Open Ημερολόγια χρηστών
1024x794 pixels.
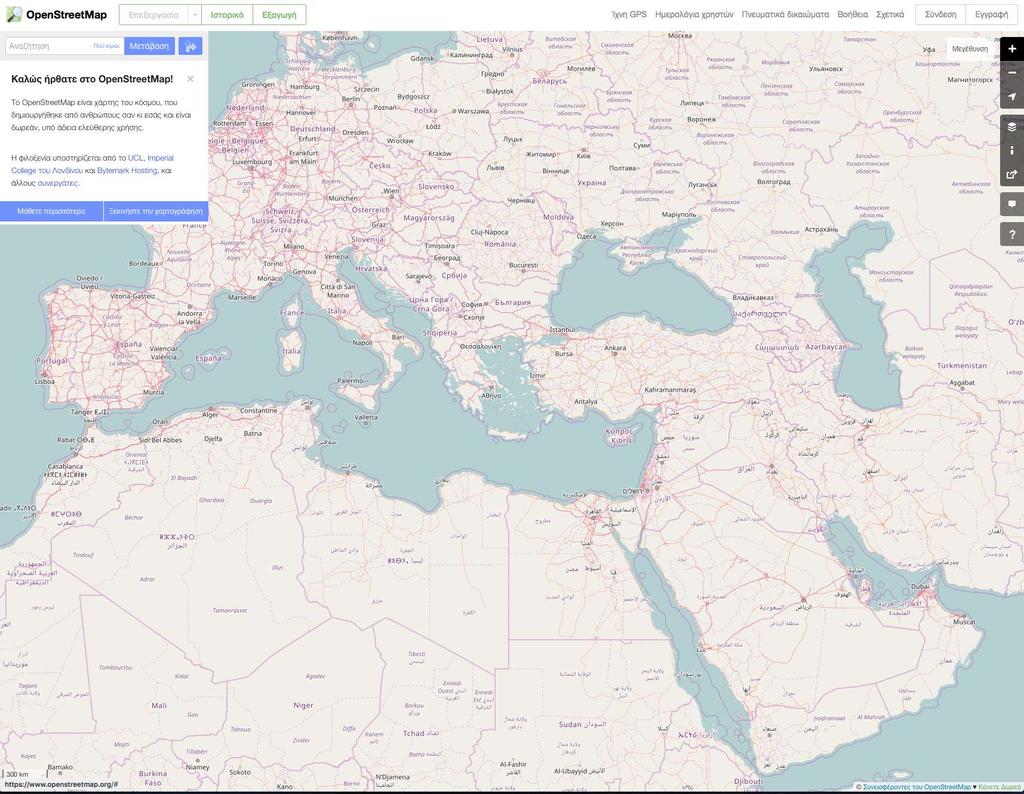click(694, 14)
